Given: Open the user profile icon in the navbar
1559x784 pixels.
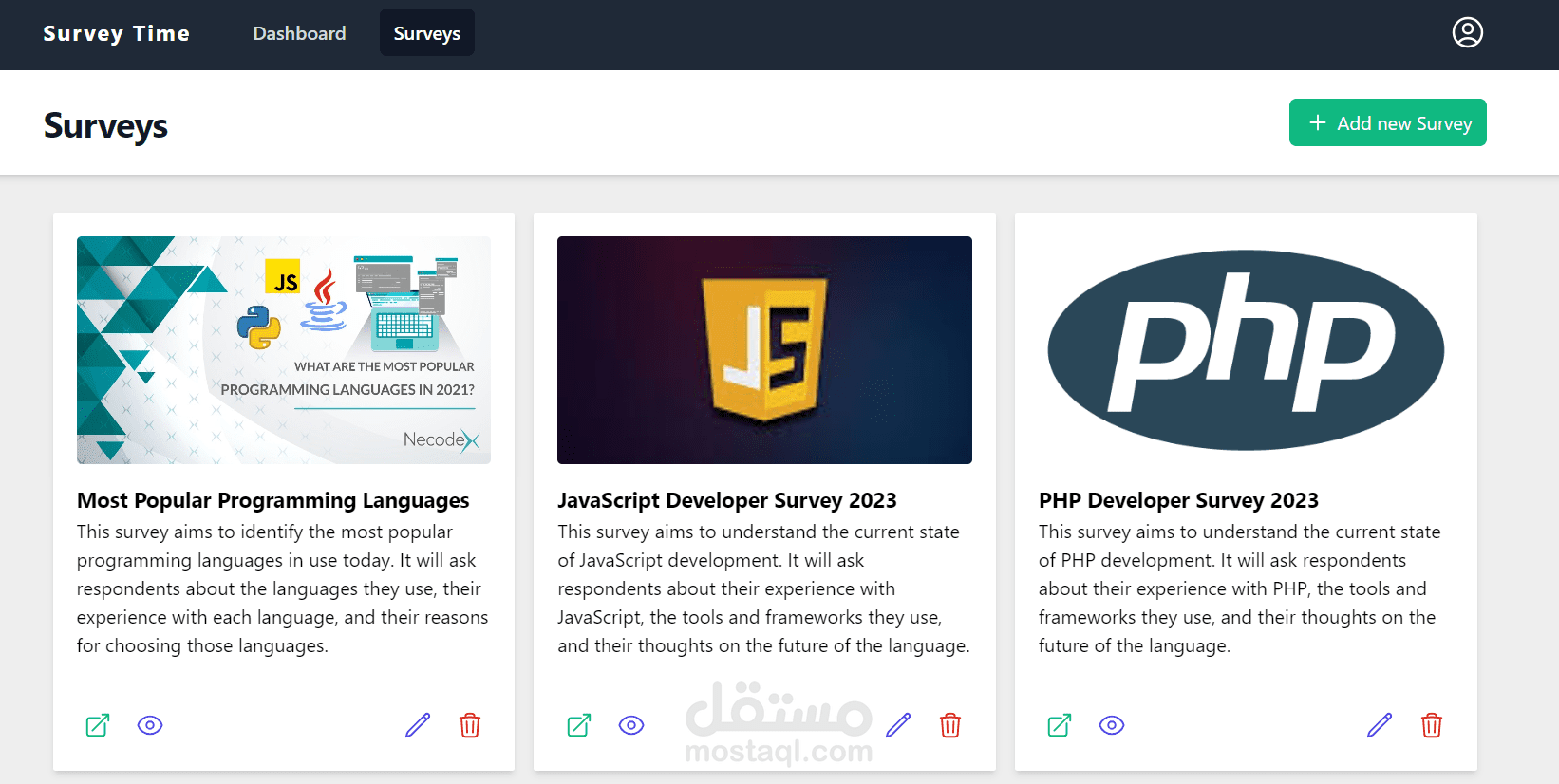Looking at the screenshot, I should click(x=1467, y=32).
